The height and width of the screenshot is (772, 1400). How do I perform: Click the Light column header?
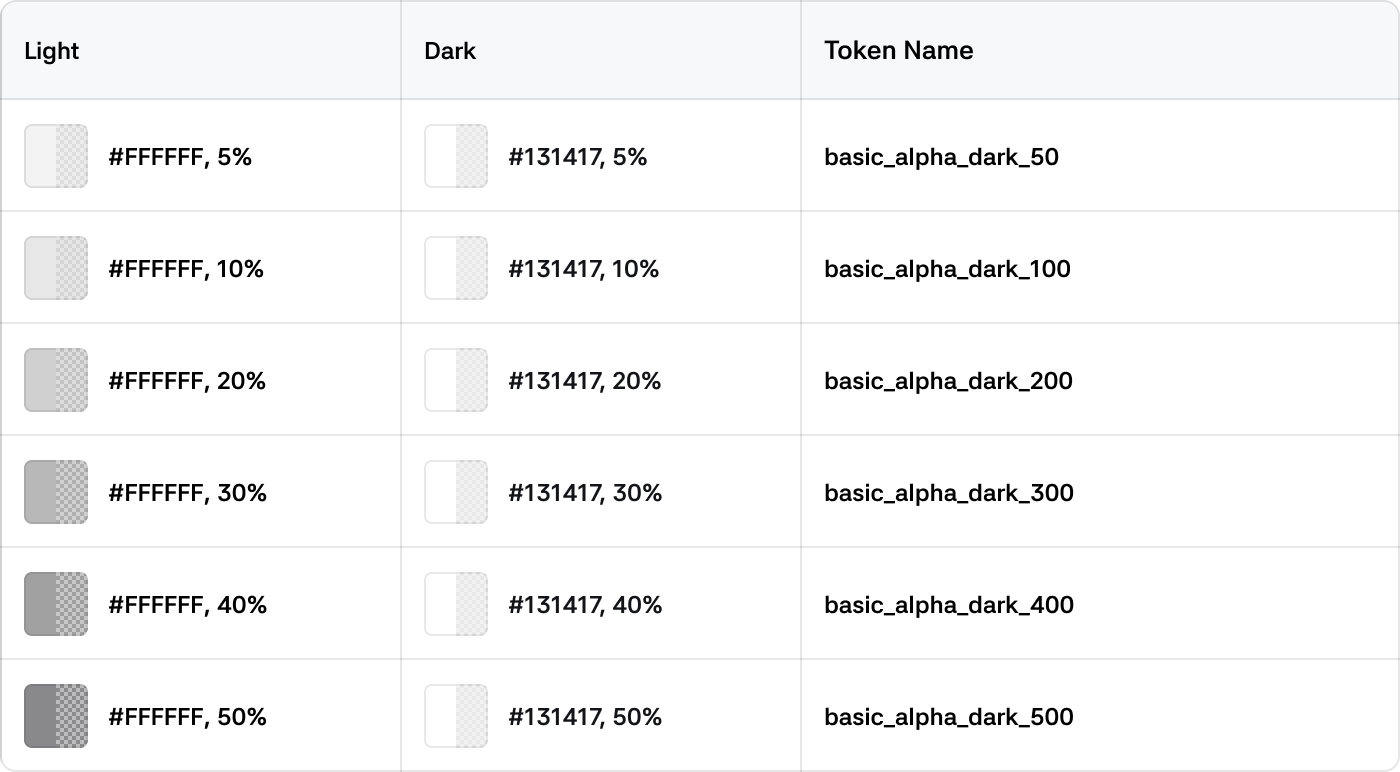(52, 51)
